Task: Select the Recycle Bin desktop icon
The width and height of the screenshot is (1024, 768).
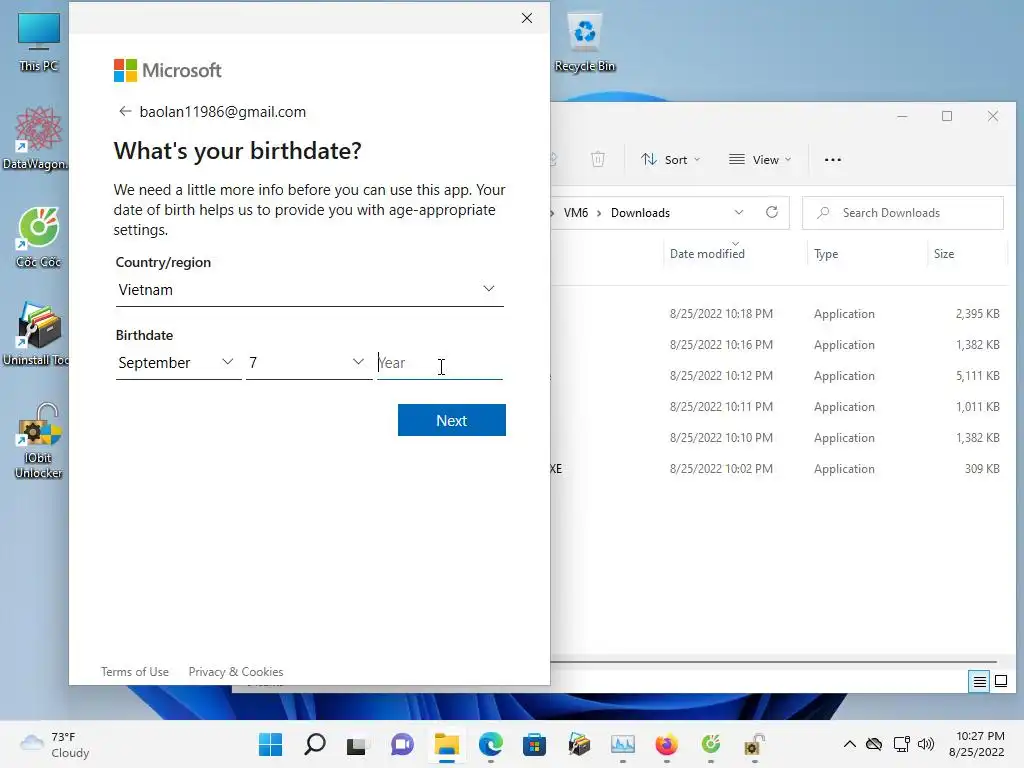Action: [x=584, y=42]
